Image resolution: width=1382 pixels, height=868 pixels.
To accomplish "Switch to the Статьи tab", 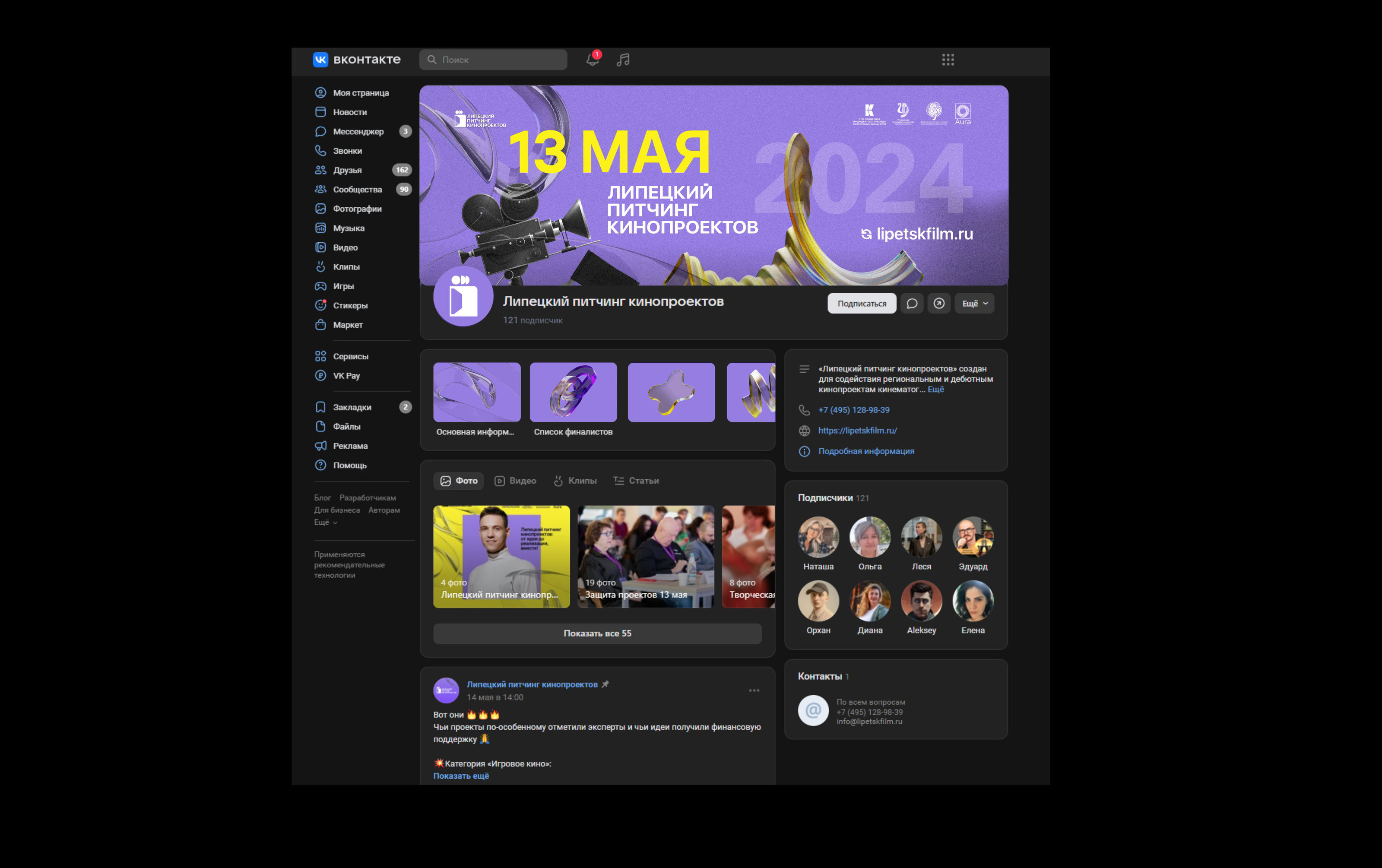I will 636,481.
